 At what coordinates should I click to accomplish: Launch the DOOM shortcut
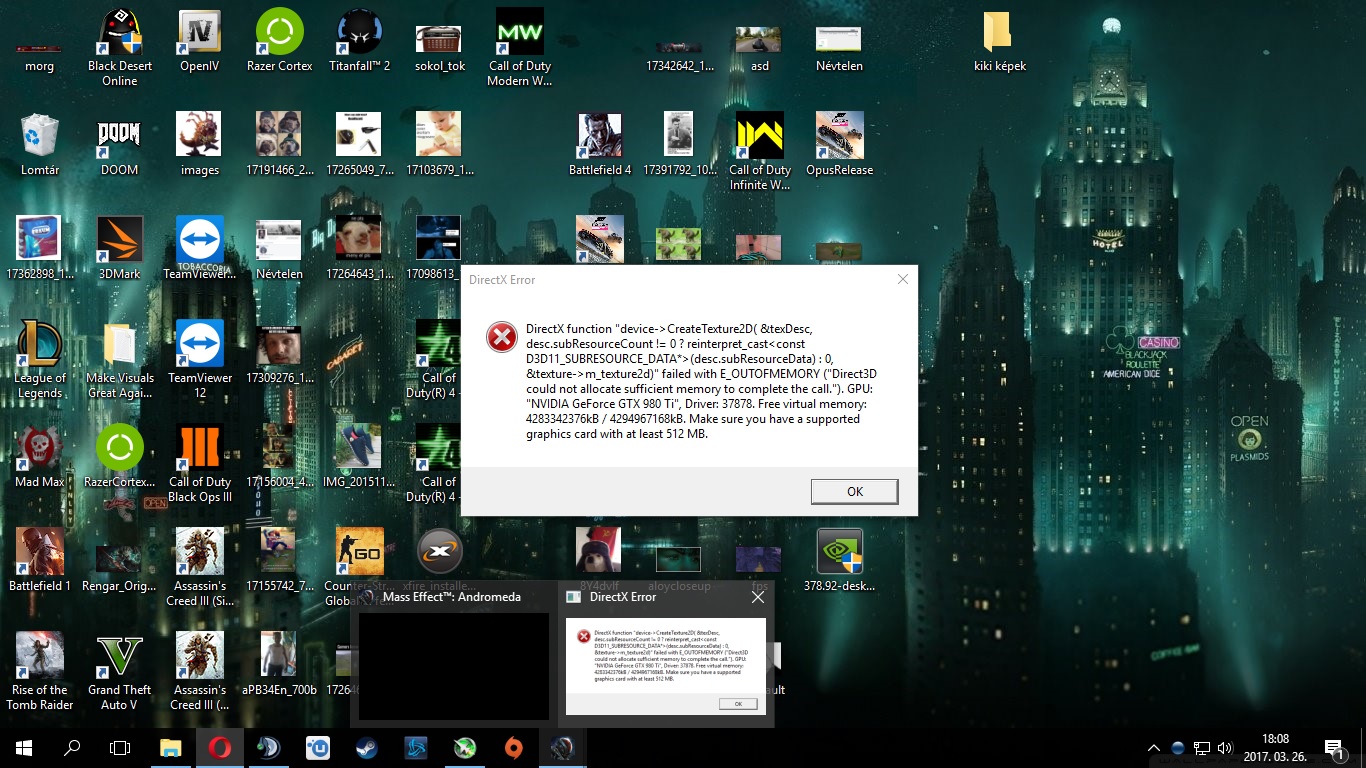click(x=120, y=146)
